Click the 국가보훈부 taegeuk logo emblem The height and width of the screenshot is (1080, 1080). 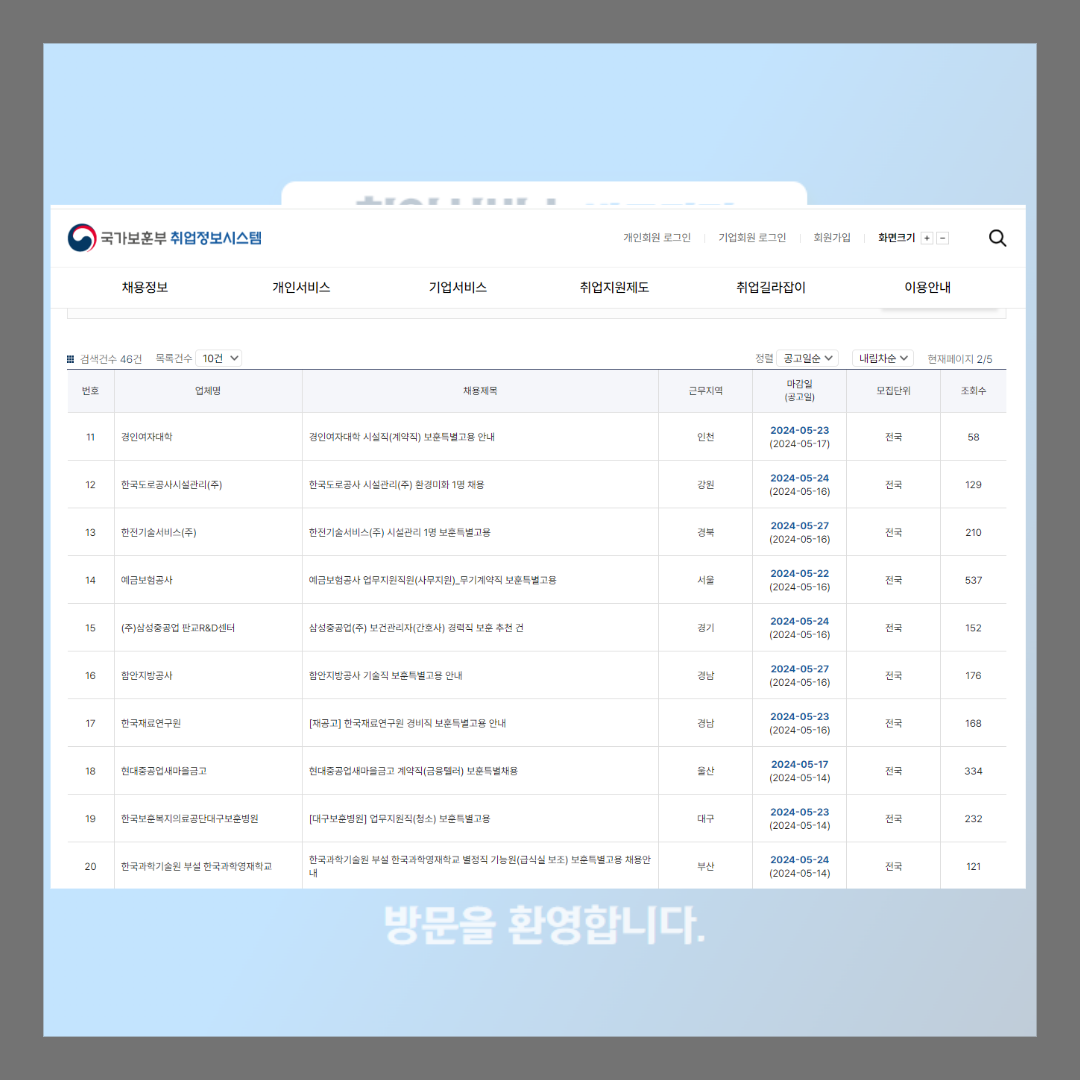79,237
